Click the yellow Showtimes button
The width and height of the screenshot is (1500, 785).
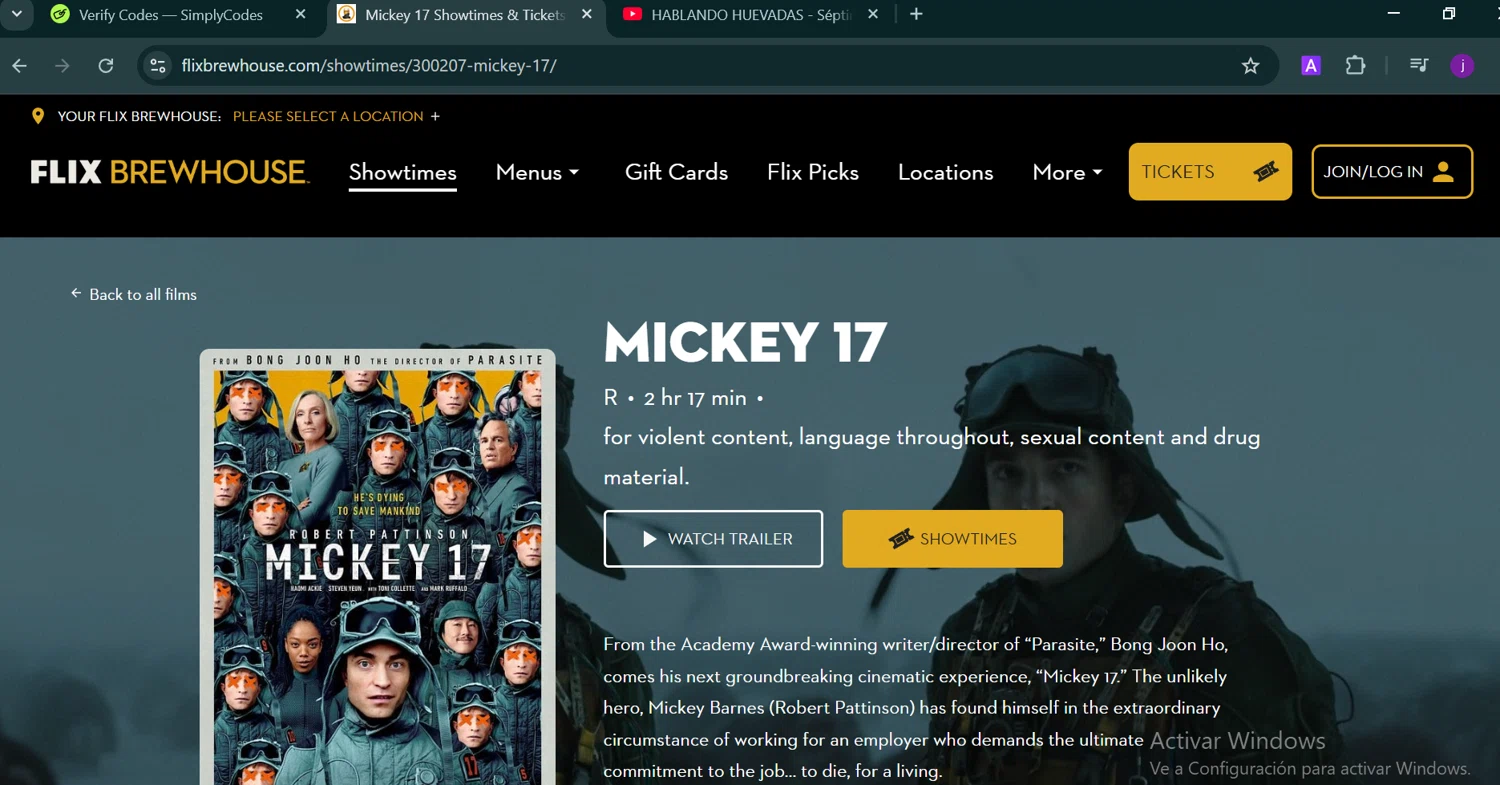[952, 539]
